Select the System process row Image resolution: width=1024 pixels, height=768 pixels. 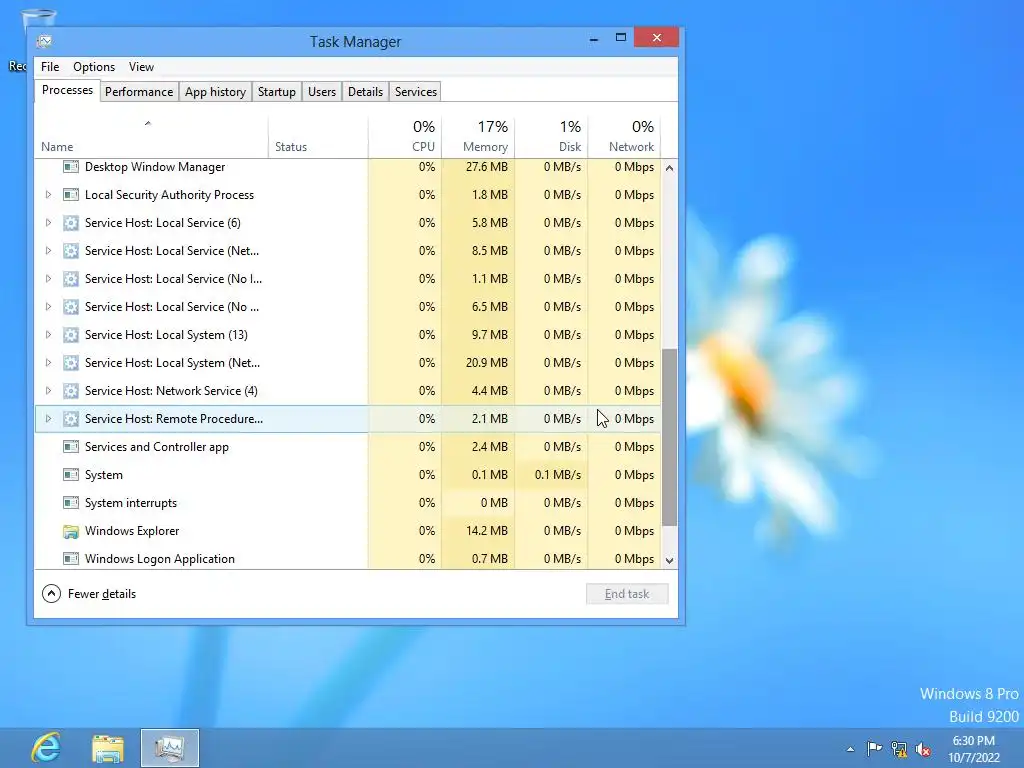click(347, 475)
